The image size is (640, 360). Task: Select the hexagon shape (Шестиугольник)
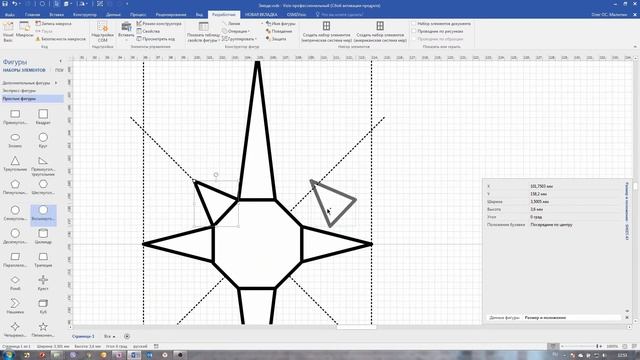click(43, 187)
